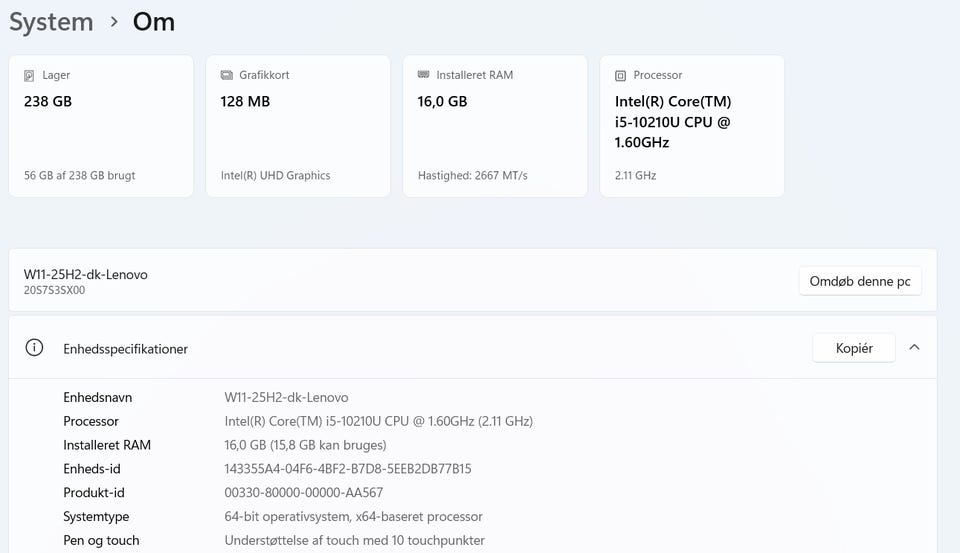Open the 238 GB storage card value
This screenshot has height=553, width=960.
click(x=48, y=101)
